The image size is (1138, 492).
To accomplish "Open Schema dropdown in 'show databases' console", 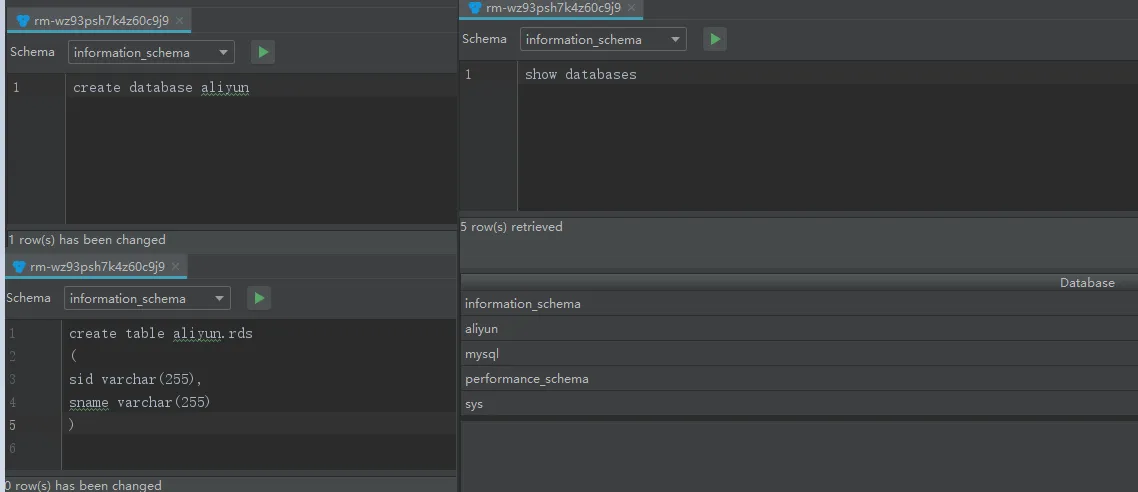I will click(x=603, y=39).
